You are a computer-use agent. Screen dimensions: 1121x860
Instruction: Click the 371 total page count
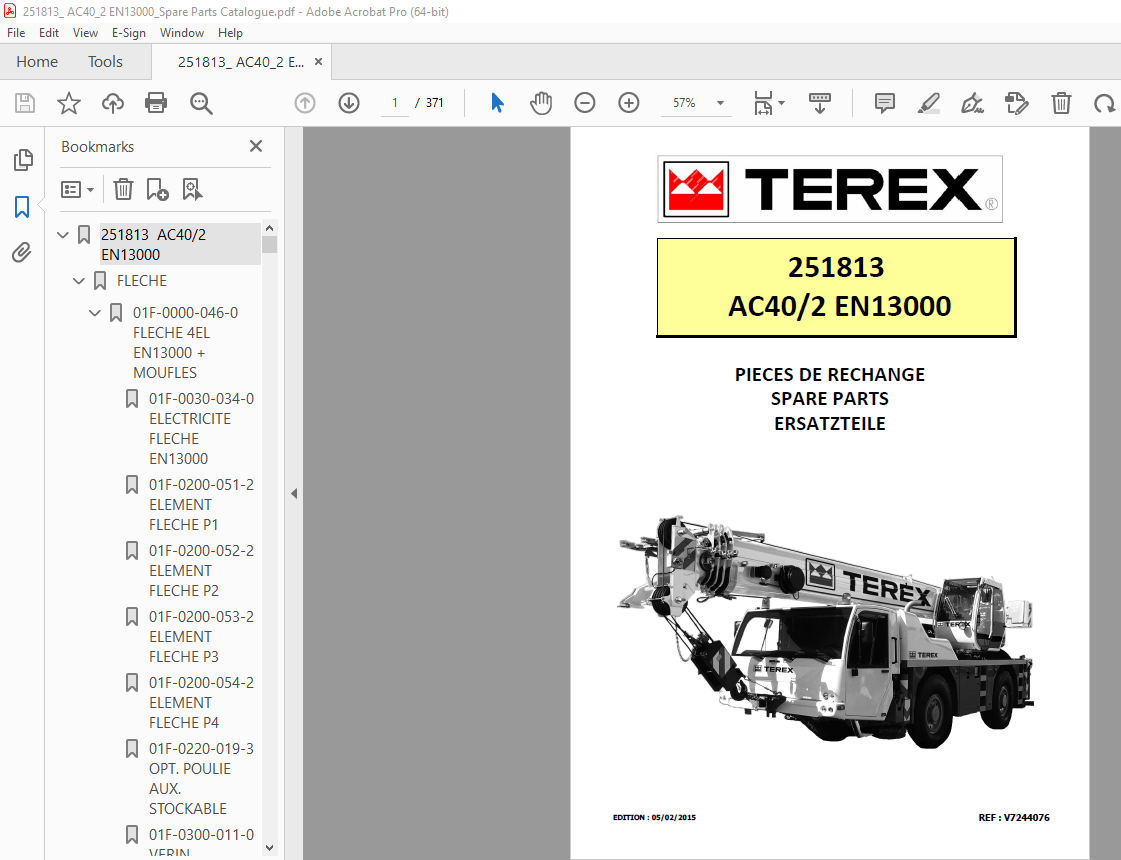pyautogui.click(x=435, y=103)
